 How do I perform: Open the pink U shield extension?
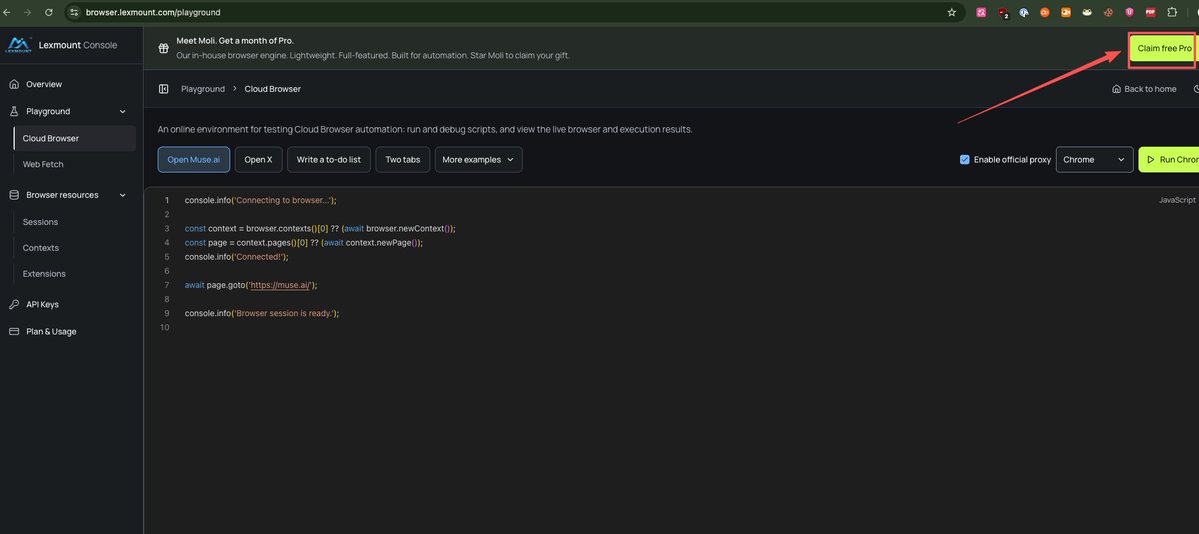click(1129, 12)
